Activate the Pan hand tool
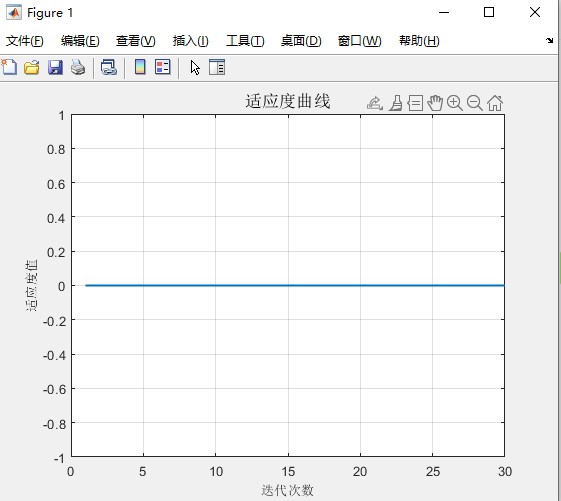 435,103
